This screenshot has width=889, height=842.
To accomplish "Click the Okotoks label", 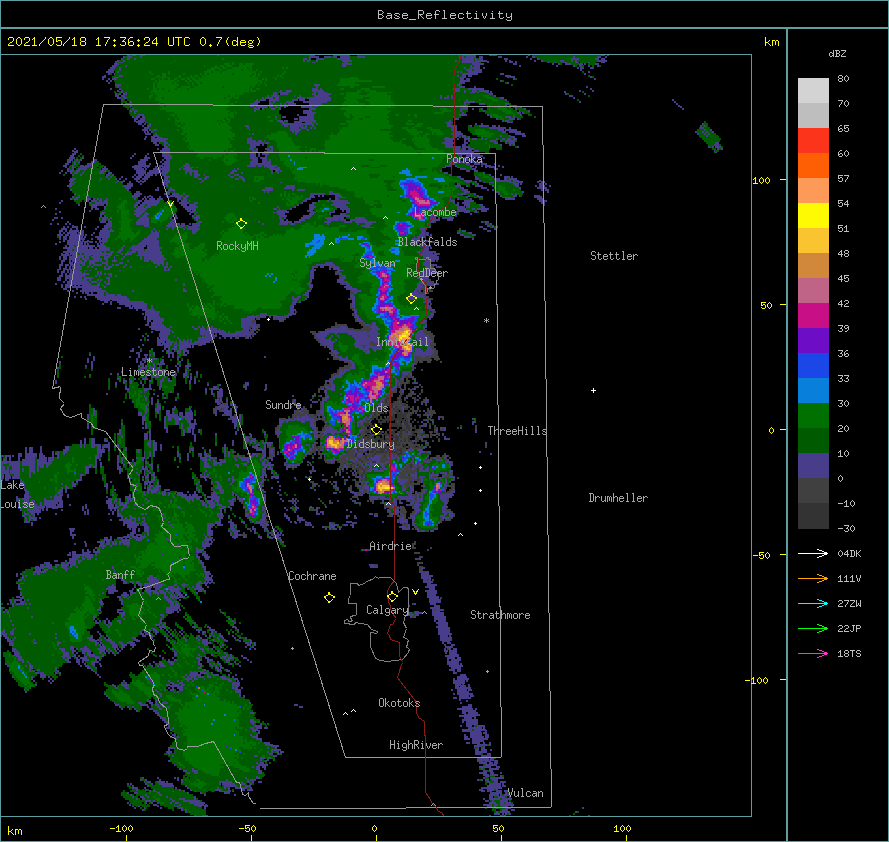I will tap(399, 703).
